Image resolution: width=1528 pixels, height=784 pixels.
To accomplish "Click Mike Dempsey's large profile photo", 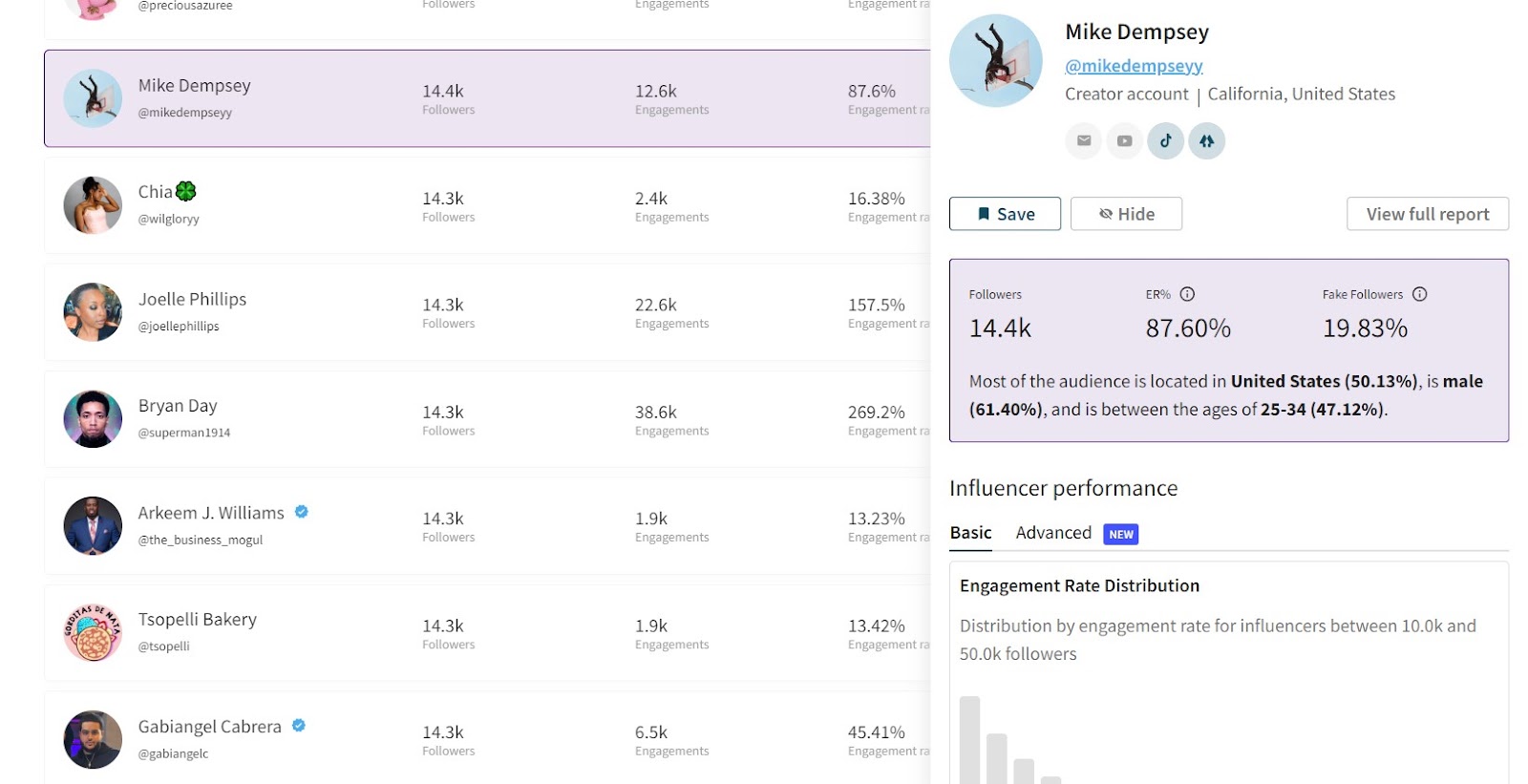I will click(996, 60).
